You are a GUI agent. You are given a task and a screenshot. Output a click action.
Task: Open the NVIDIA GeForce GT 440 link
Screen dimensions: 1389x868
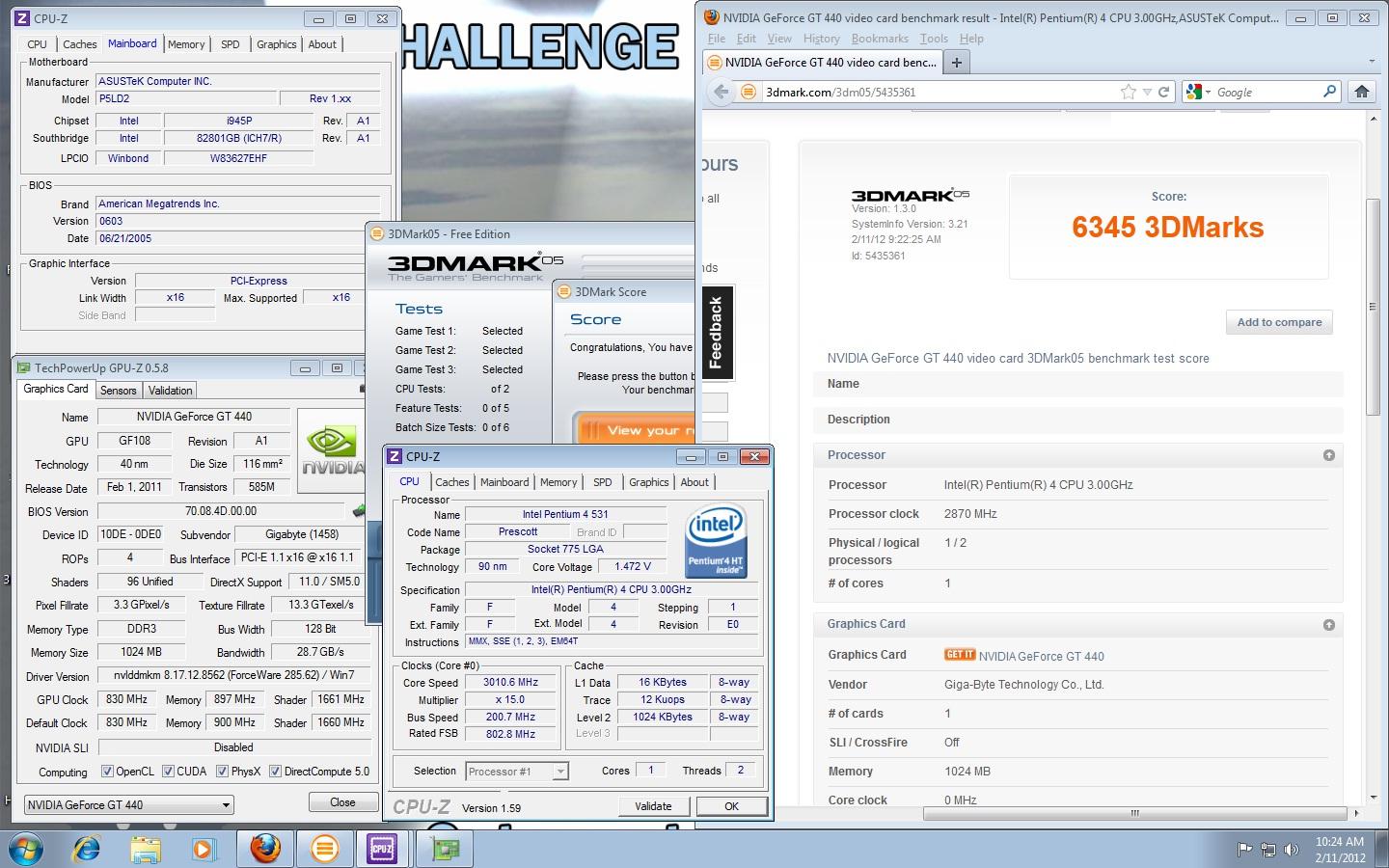pyautogui.click(x=1041, y=656)
